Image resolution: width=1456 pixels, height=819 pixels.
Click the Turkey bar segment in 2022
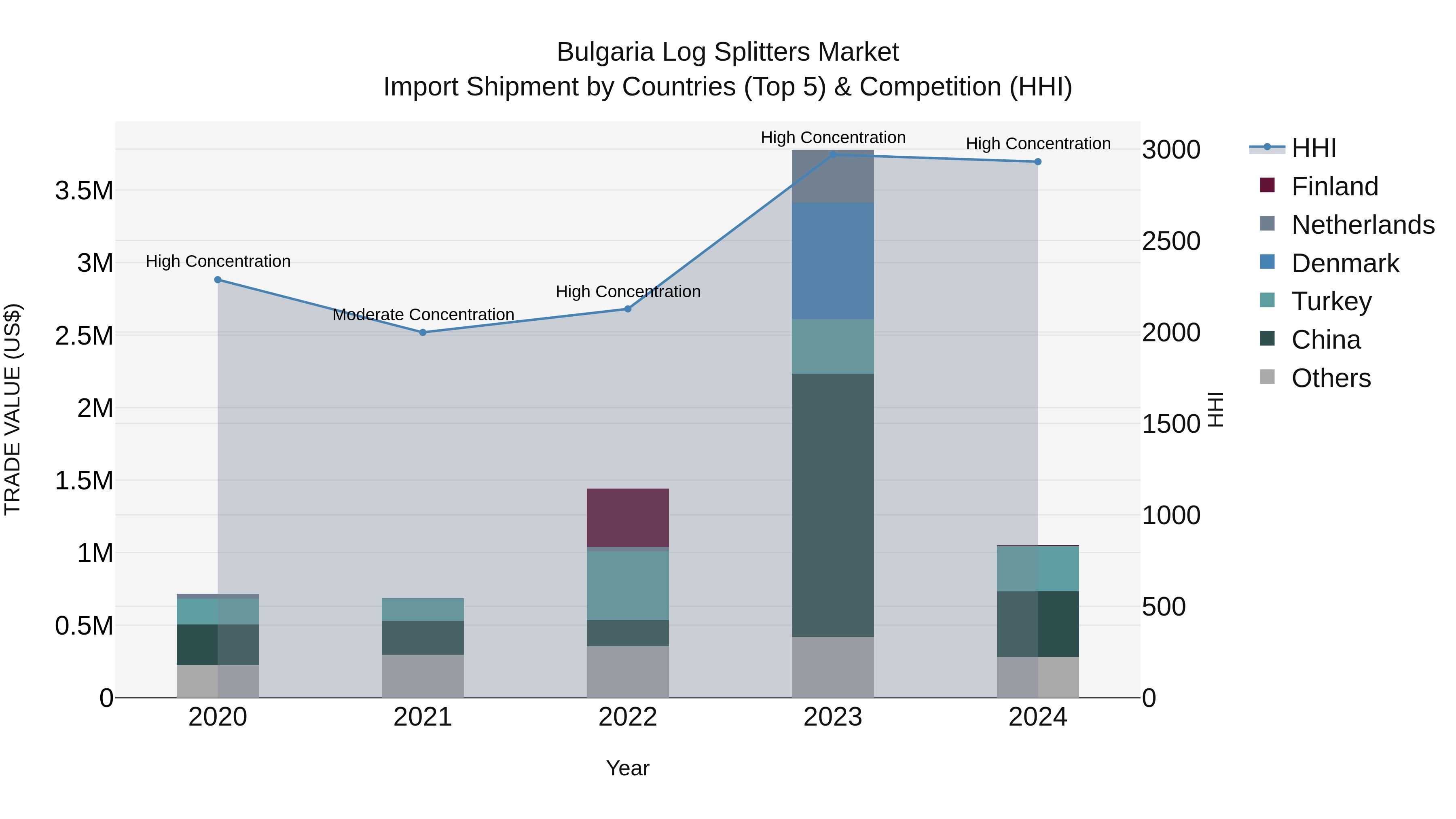click(627, 586)
